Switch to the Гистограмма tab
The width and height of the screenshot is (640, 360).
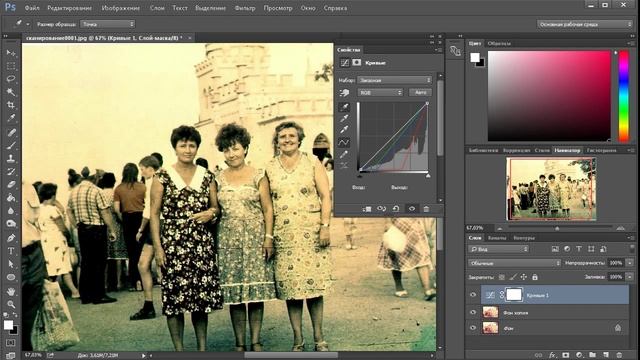[602, 150]
